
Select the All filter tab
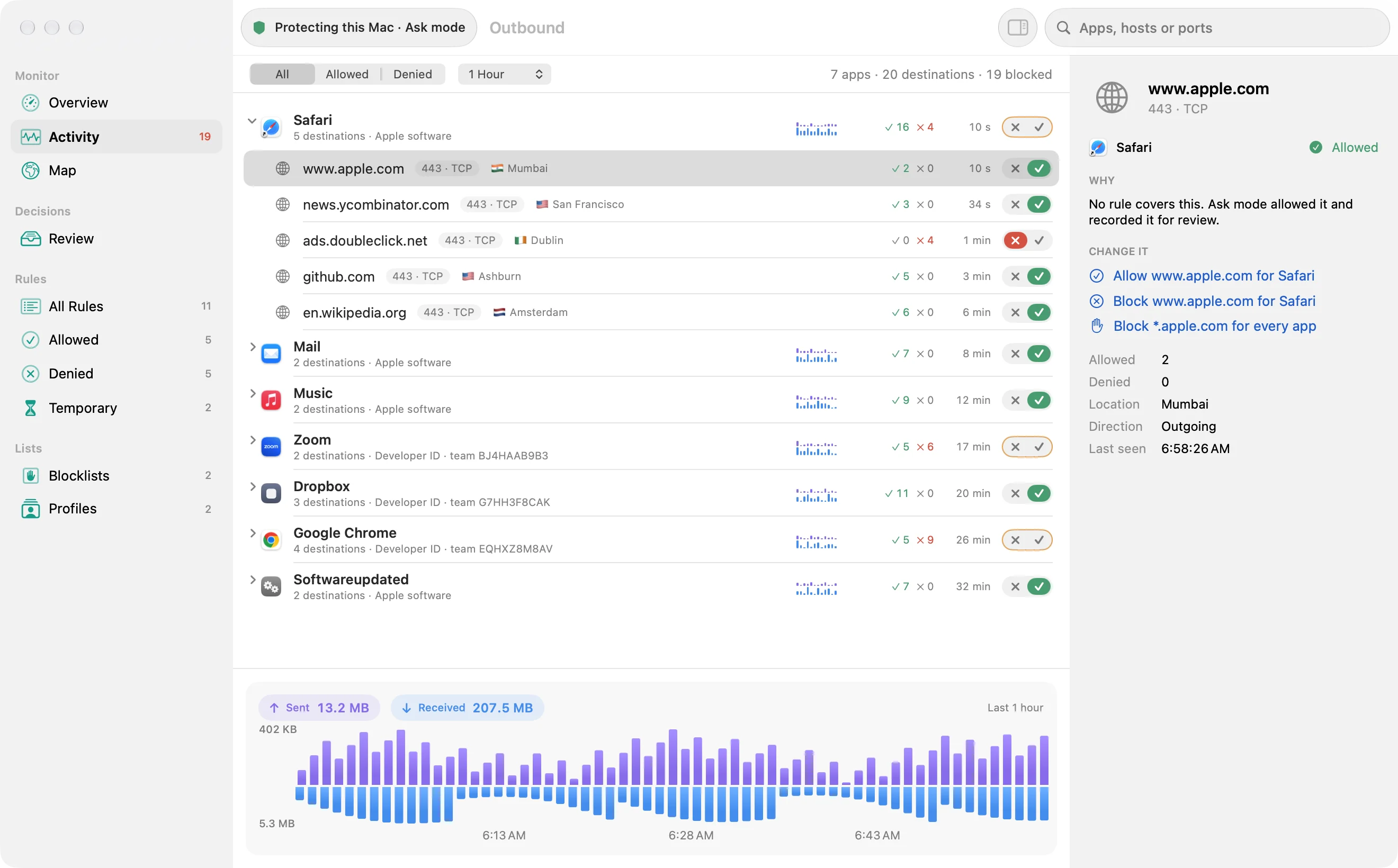click(282, 74)
